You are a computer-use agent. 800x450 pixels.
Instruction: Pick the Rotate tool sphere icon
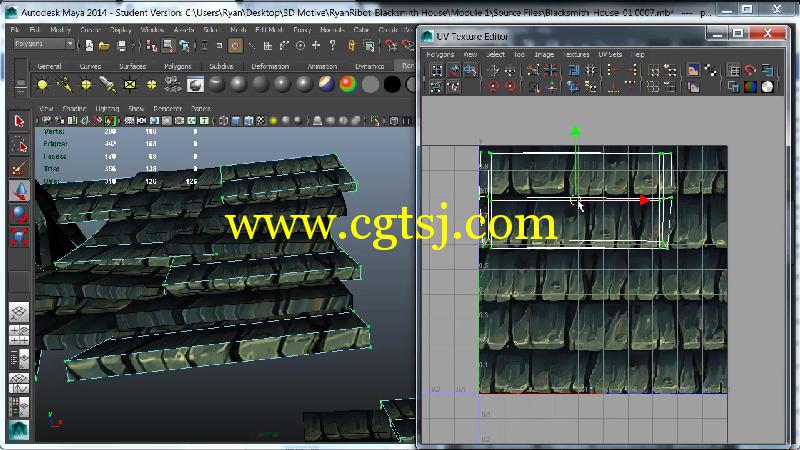point(19,214)
